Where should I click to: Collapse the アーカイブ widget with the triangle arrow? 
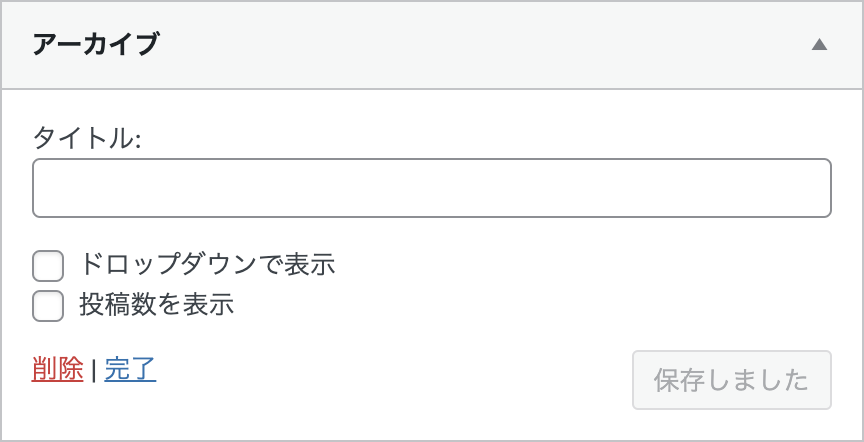click(819, 45)
